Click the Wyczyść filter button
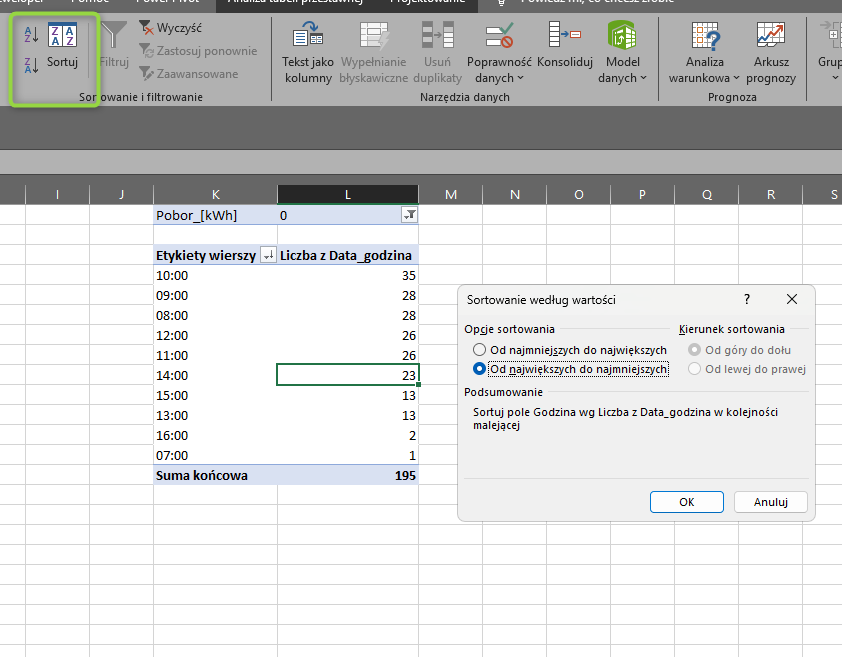 tap(170, 29)
